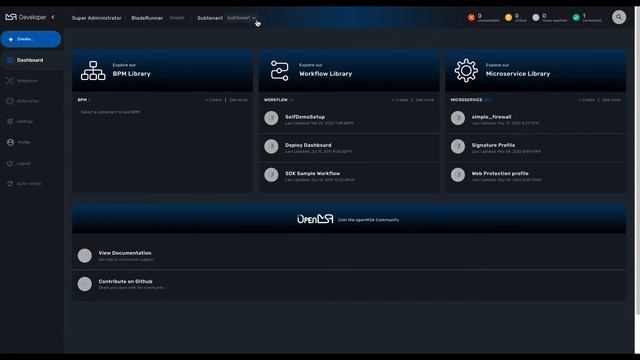Click the Auto-refresh circular arrow icon
The image size is (640, 360).
click(10, 184)
